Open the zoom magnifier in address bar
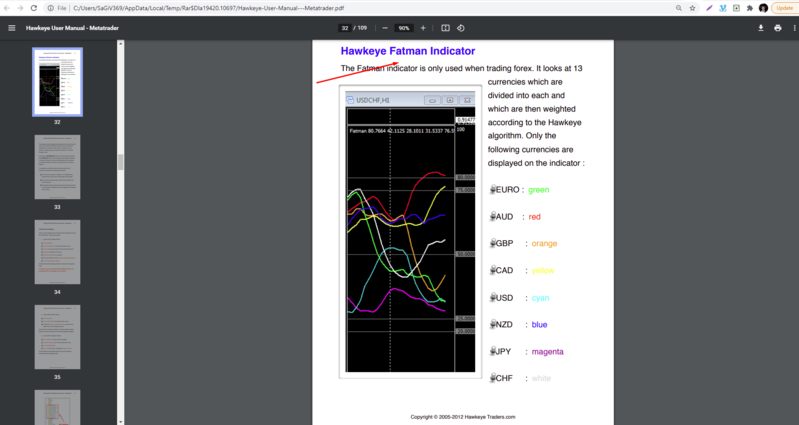This screenshot has height=425, width=799. click(679, 8)
